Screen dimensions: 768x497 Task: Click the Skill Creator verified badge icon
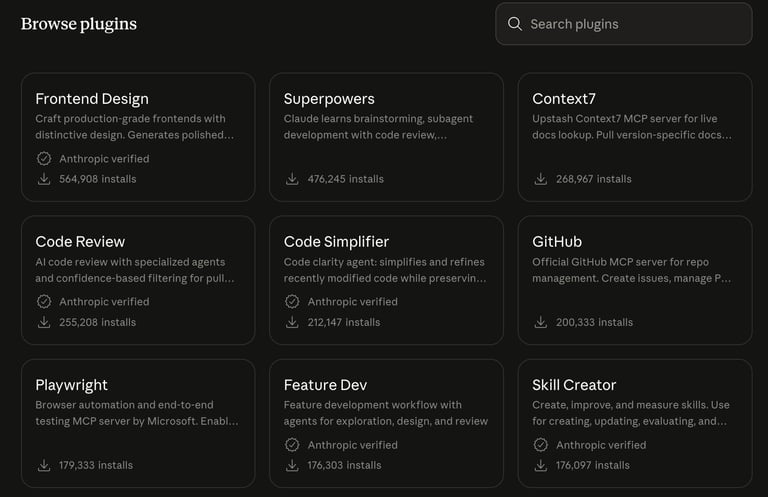click(x=541, y=445)
